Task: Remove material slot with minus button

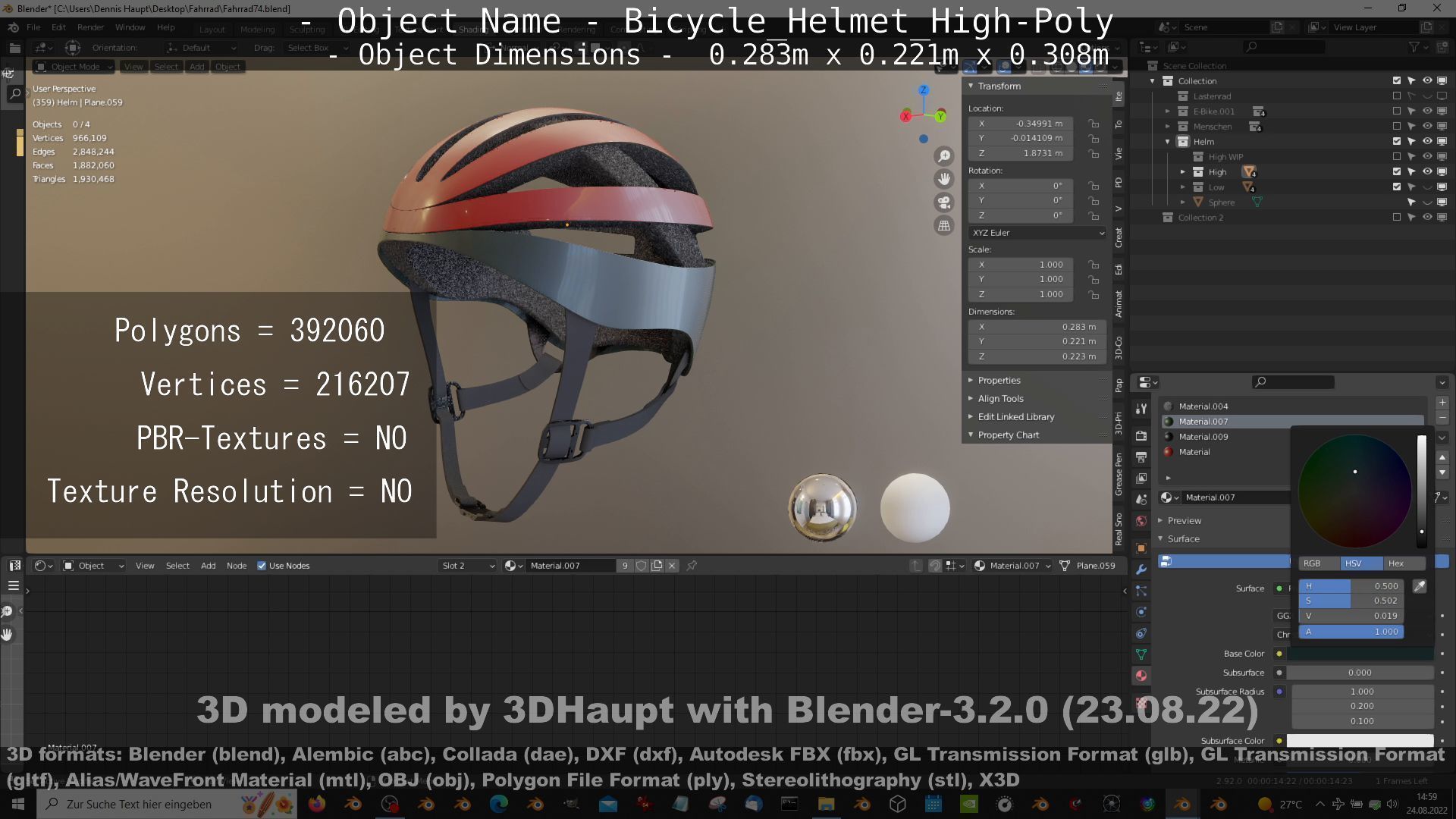Action: pyautogui.click(x=1442, y=418)
